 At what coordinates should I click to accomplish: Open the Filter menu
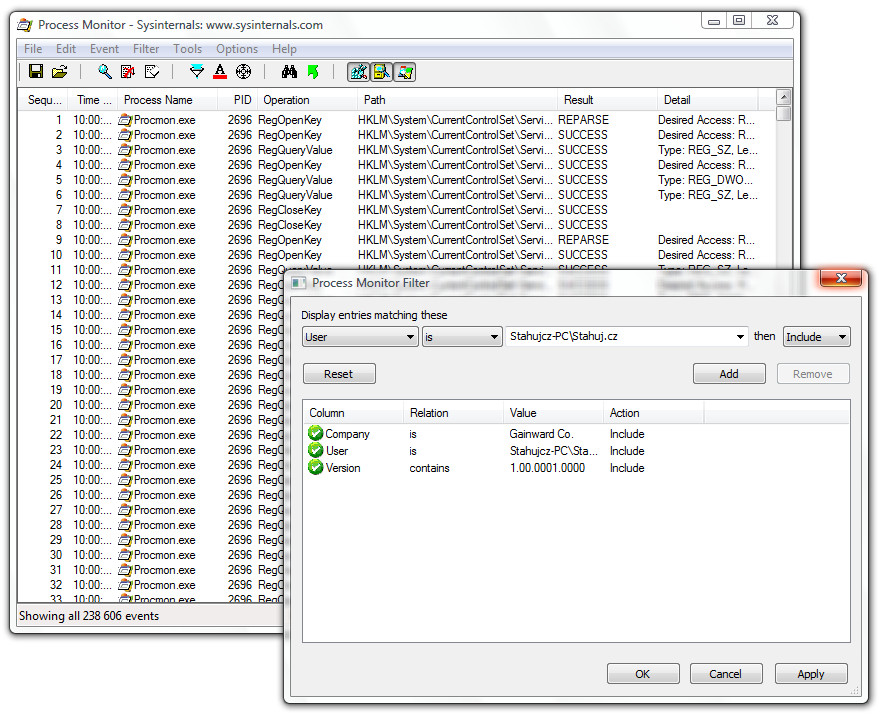[146, 49]
